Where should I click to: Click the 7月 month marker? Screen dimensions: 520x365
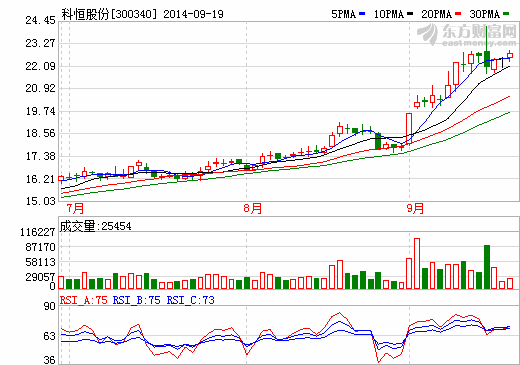tap(75, 209)
